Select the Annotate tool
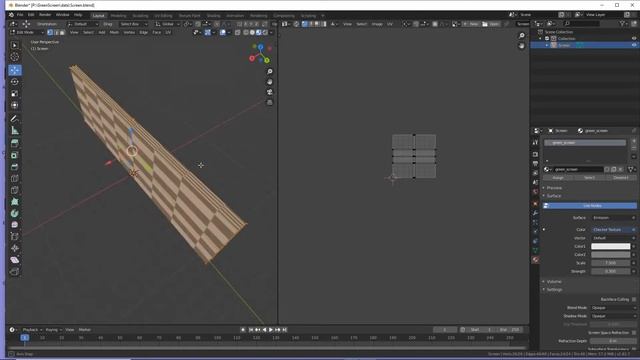This screenshot has width=640, height=360. click(15, 119)
